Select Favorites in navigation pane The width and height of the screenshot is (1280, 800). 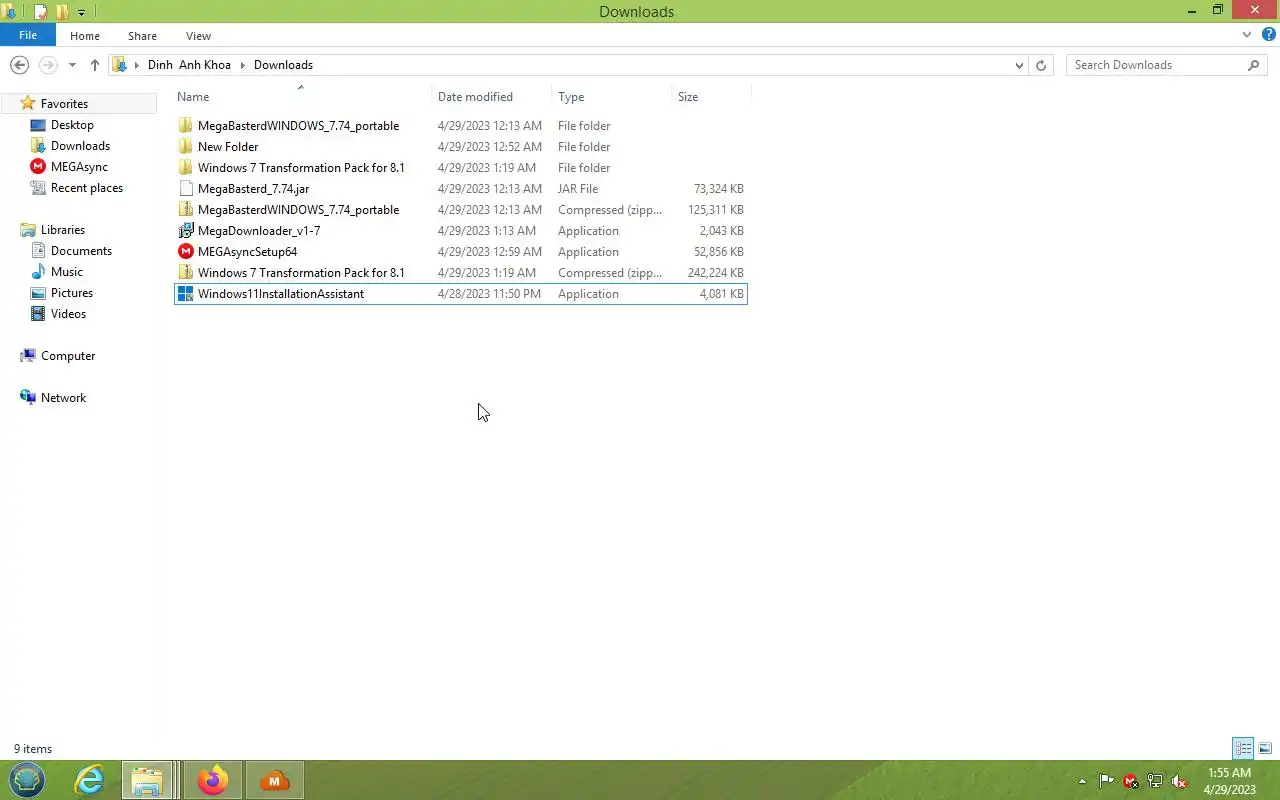tap(64, 104)
